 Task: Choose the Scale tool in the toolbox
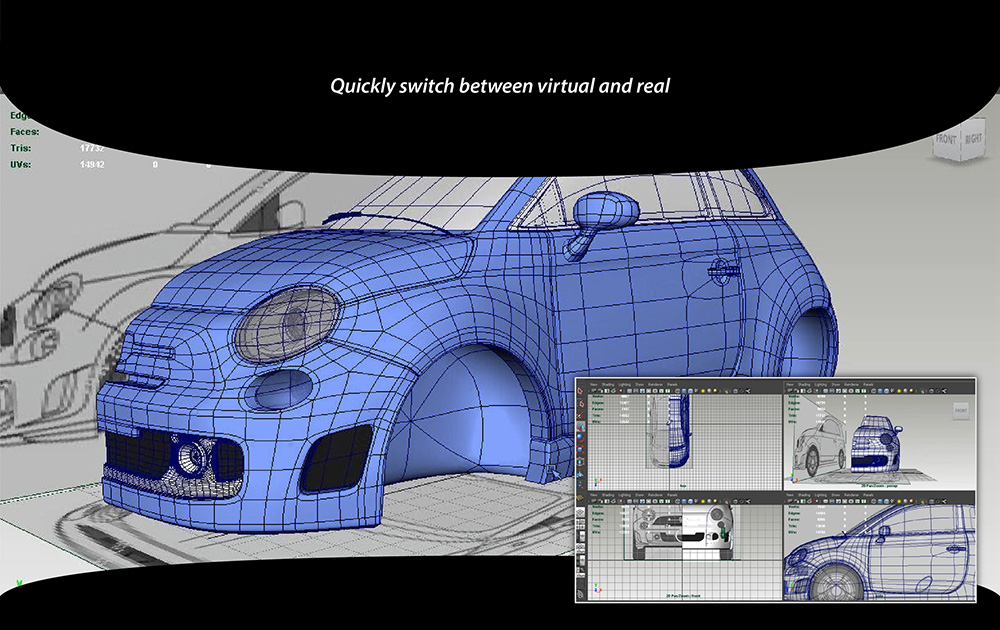[580, 450]
